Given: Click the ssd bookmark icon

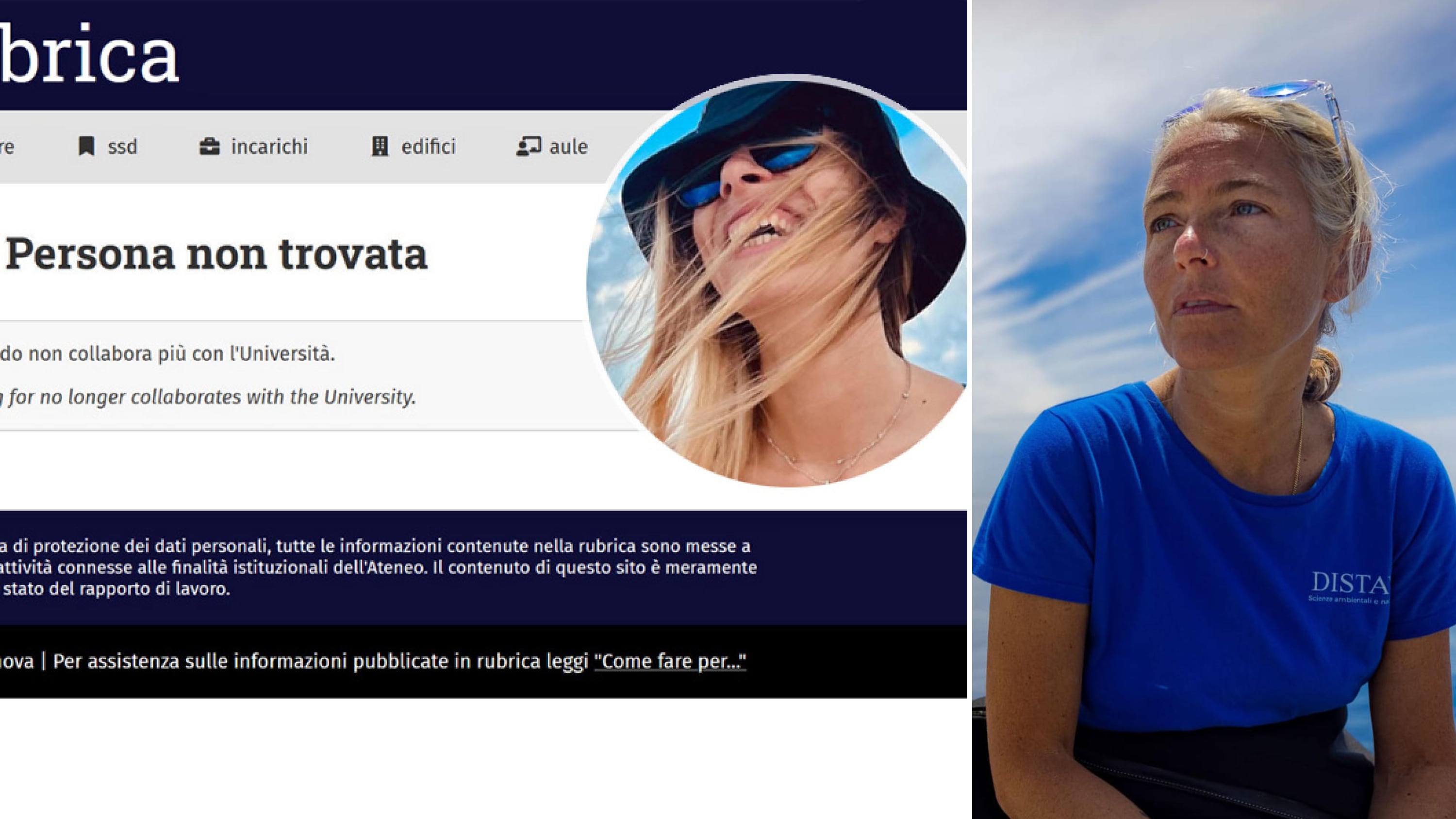Looking at the screenshot, I should [x=86, y=147].
